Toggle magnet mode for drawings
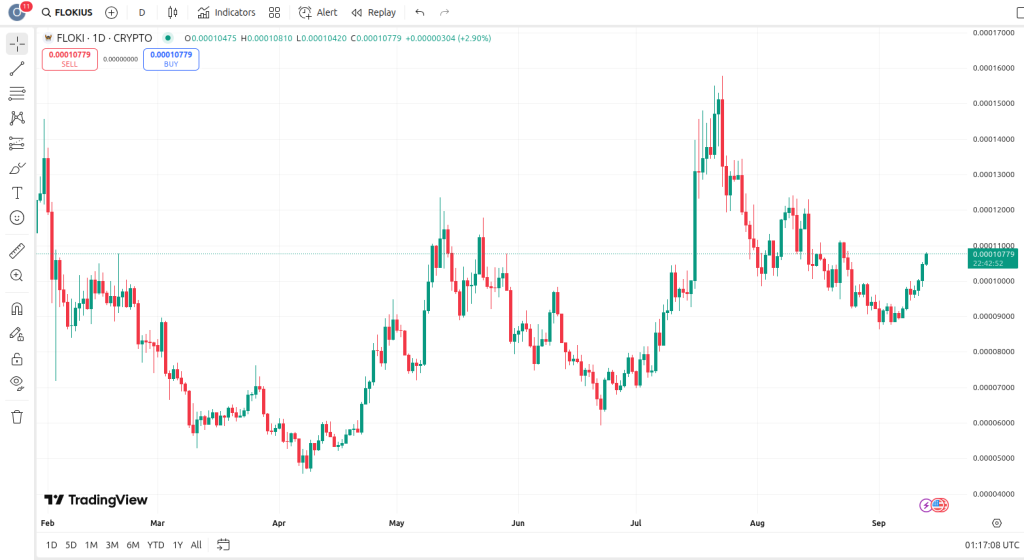The image size is (1024, 560). [17, 309]
